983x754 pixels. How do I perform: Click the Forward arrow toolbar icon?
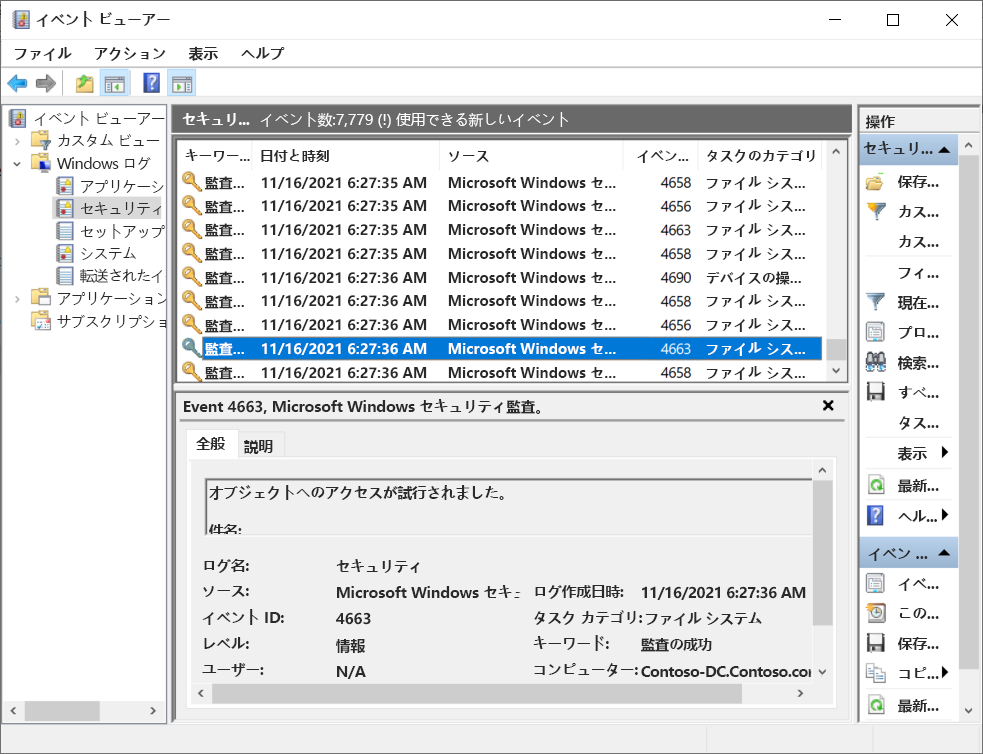(x=46, y=83)
